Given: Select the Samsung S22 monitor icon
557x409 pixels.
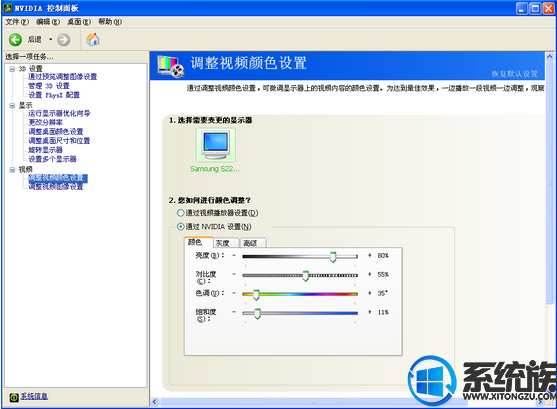Looking at the screenshot, I should click(x=216, y=145).
